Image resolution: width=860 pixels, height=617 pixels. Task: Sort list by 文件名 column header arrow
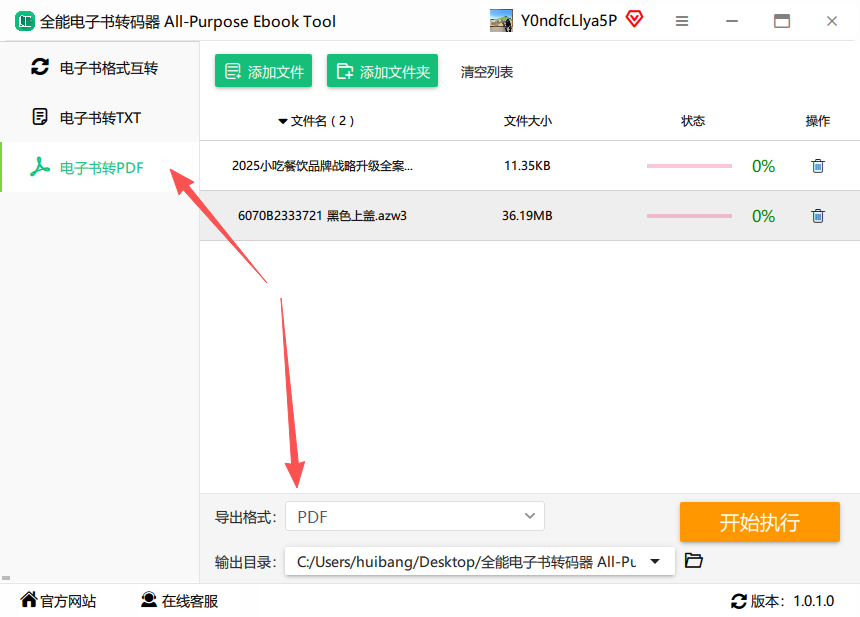(x=283, y=122)
